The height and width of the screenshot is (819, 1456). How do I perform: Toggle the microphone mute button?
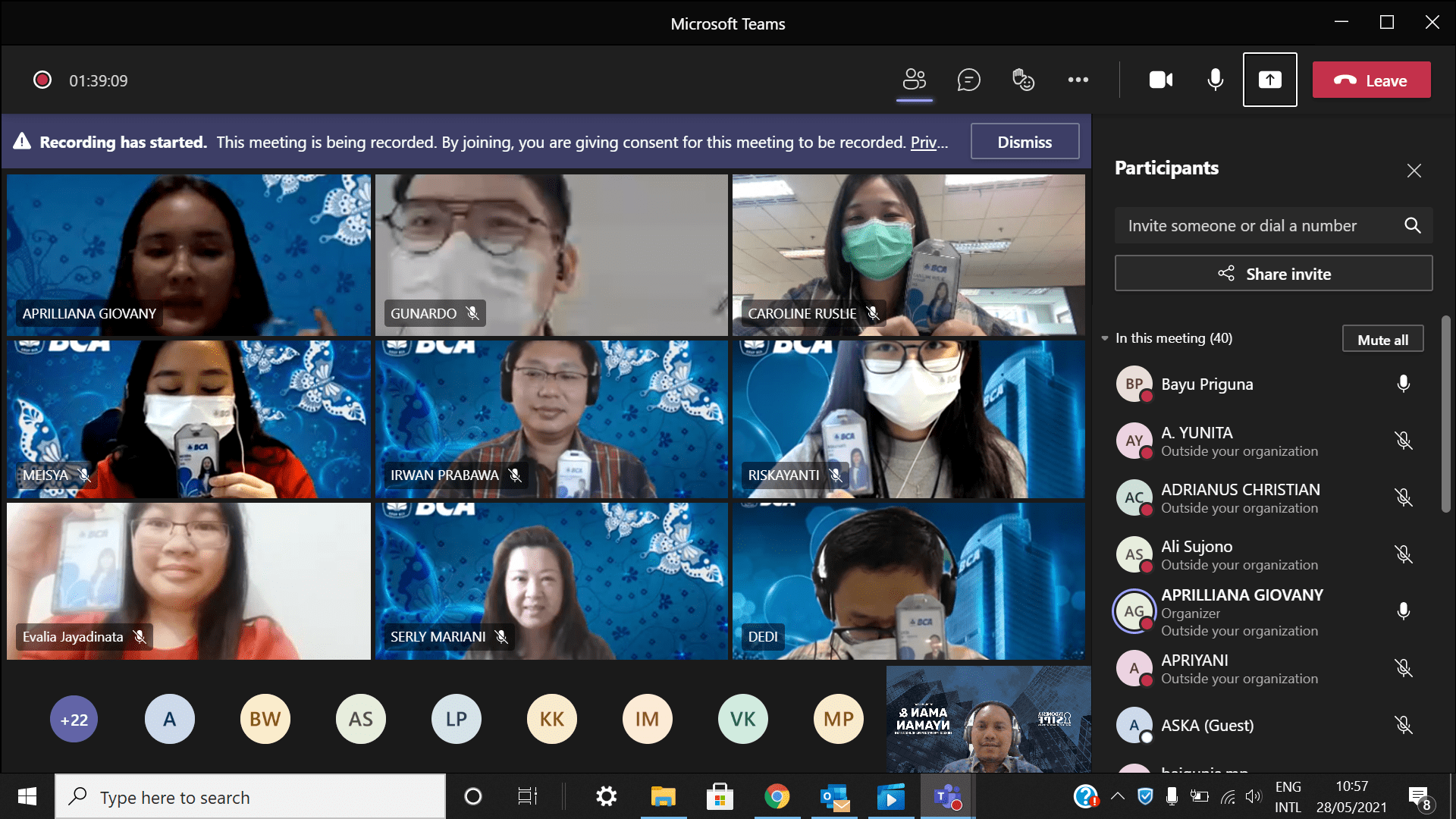tap(1215, 80)
